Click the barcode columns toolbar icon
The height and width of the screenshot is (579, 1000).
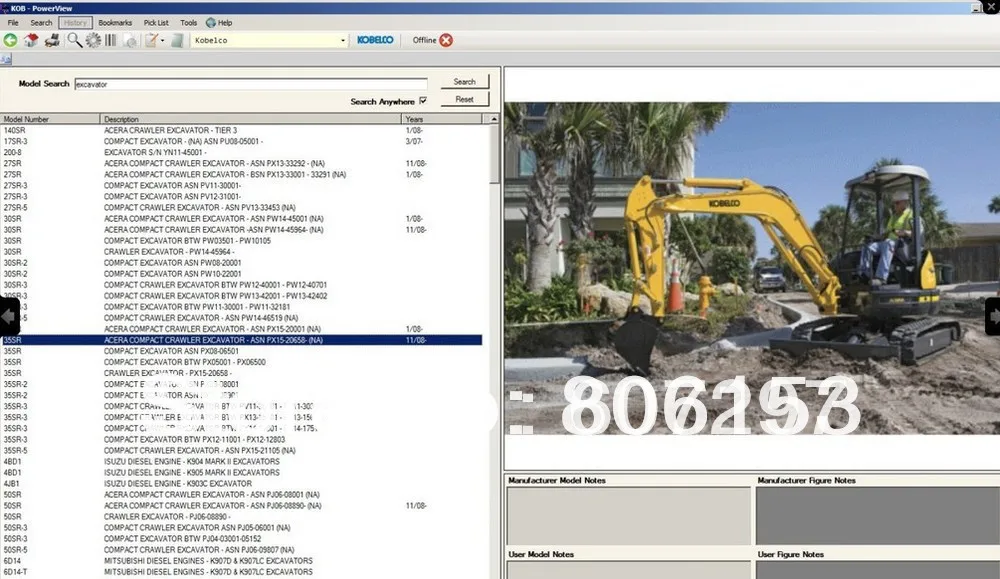[112, 40]
